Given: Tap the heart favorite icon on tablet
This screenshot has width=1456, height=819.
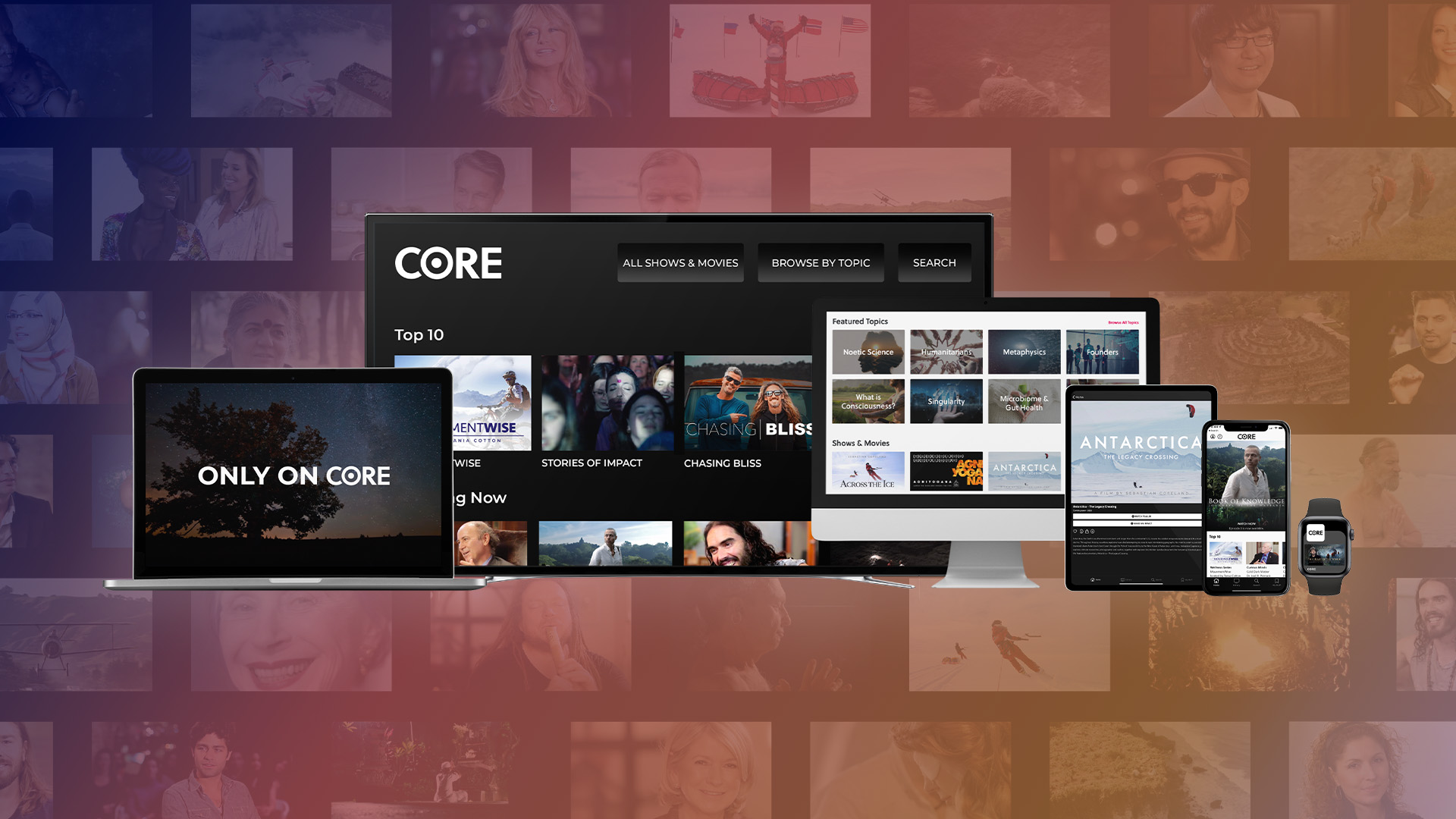Looking at the screenshot, I should (x=1075, y=531).
